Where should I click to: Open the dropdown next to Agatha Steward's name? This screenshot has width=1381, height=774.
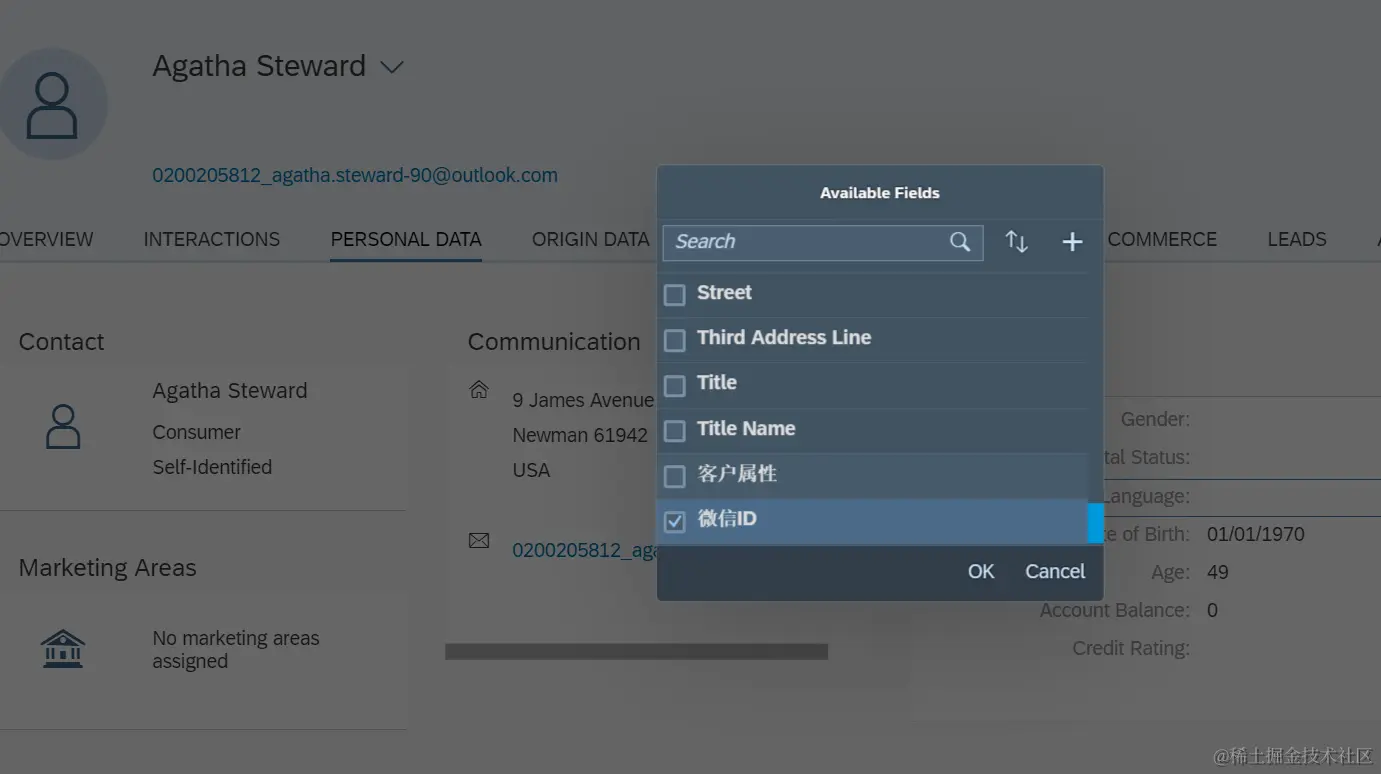click(x=392, y=66)
